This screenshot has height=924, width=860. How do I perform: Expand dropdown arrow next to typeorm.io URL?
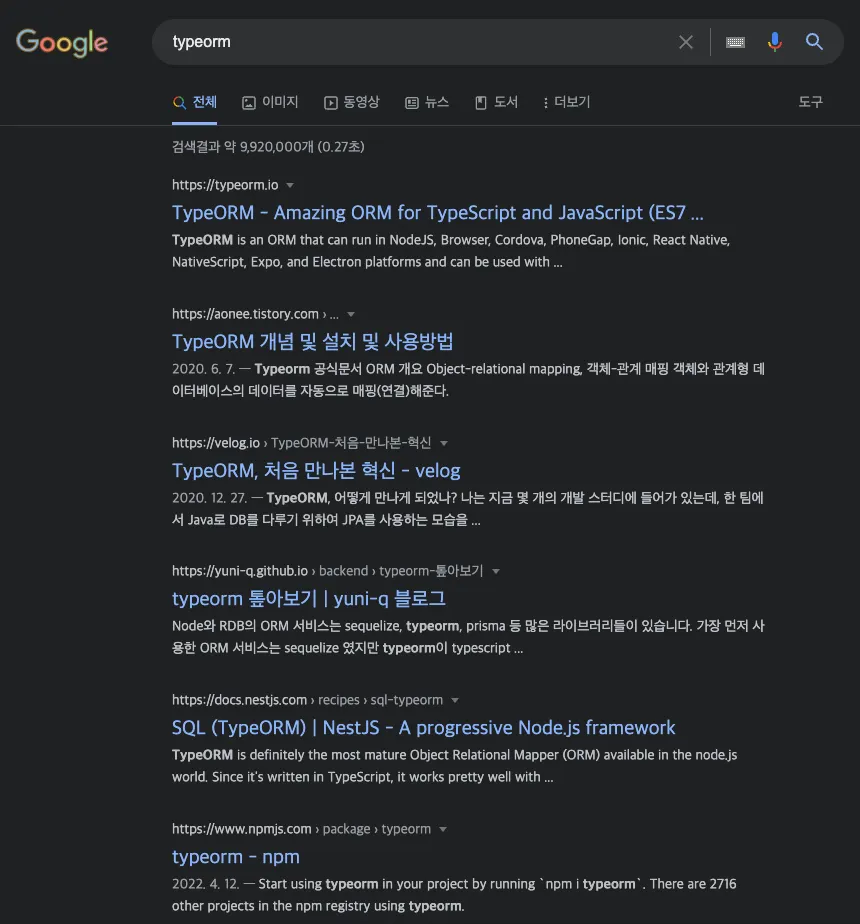[290, 186]
